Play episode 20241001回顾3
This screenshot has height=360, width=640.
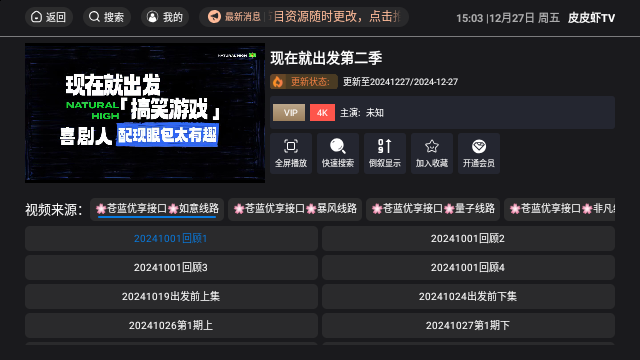pyautogui.click(x=171, y=267)
